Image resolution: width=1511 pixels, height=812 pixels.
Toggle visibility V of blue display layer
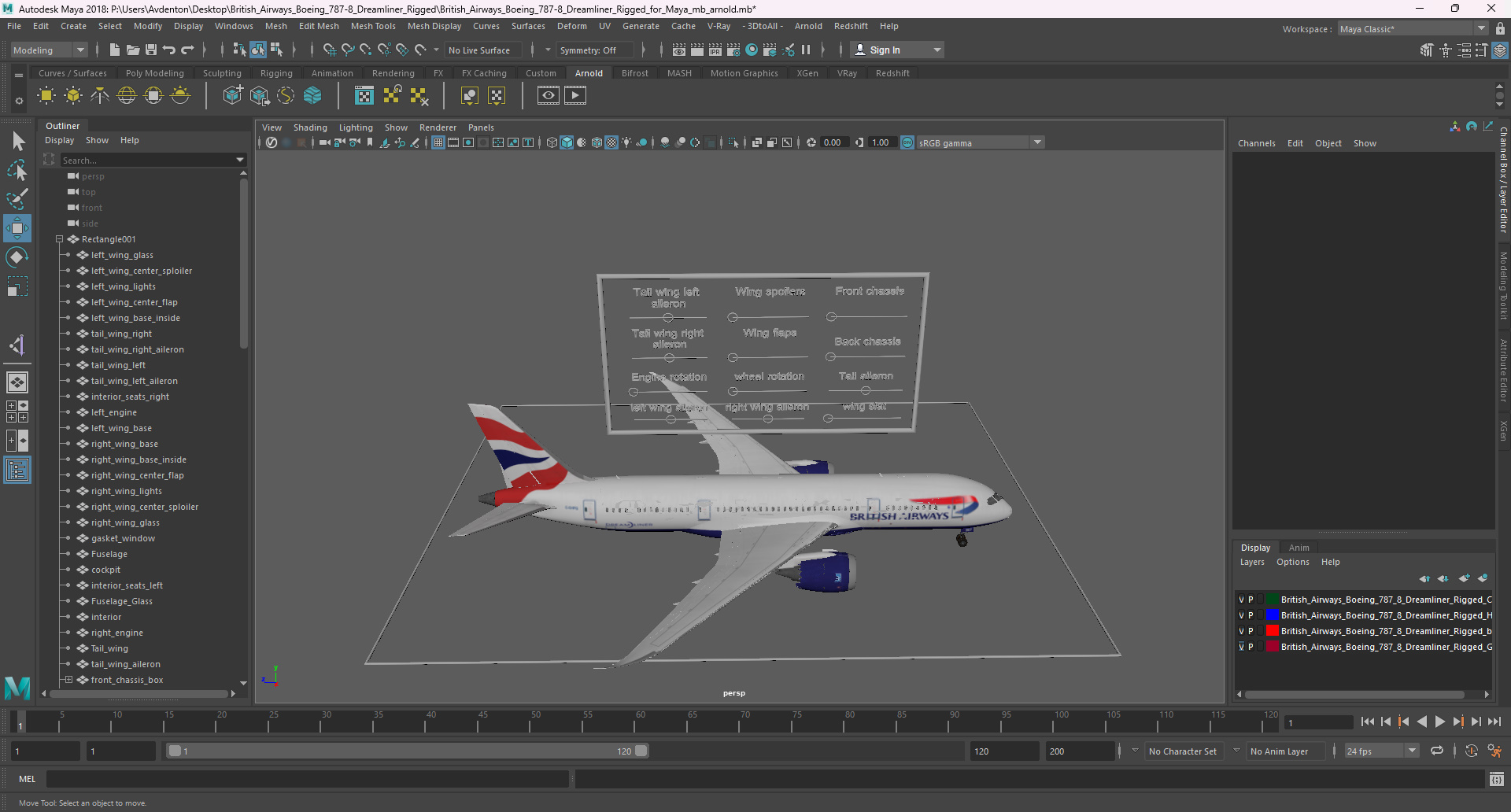click(x=1241, y=615)
